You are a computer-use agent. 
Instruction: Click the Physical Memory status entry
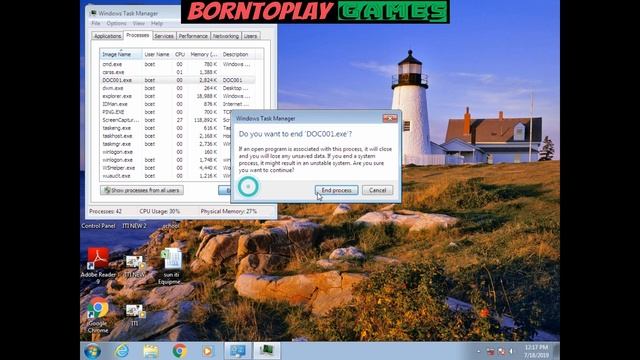tap(229, 211)
